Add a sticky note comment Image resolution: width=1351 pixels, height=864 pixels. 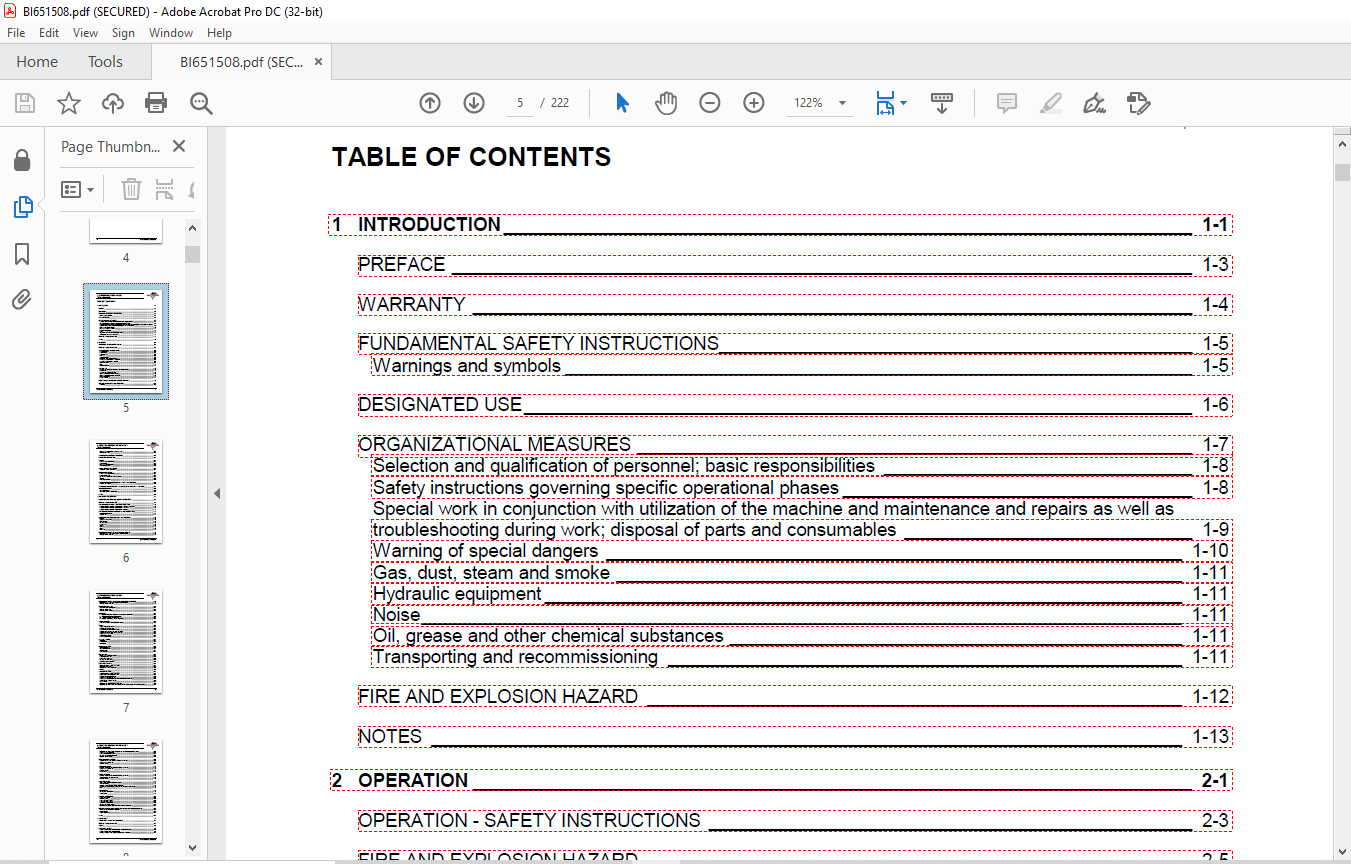click(1007, 103)
